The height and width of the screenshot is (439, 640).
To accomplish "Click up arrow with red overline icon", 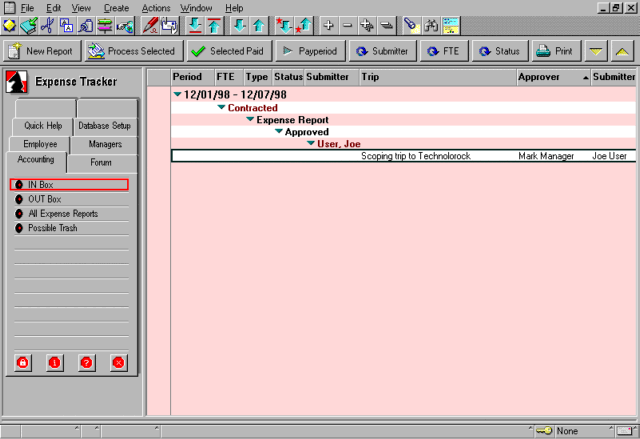I will coord(214,26).
